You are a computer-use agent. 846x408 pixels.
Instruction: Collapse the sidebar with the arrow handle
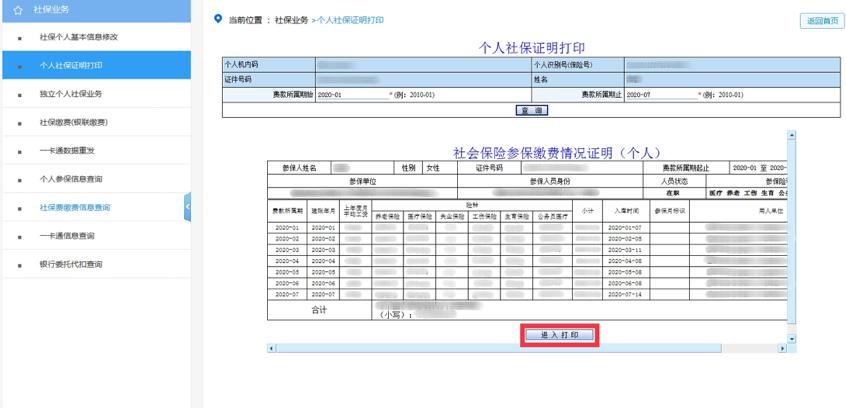187,207
